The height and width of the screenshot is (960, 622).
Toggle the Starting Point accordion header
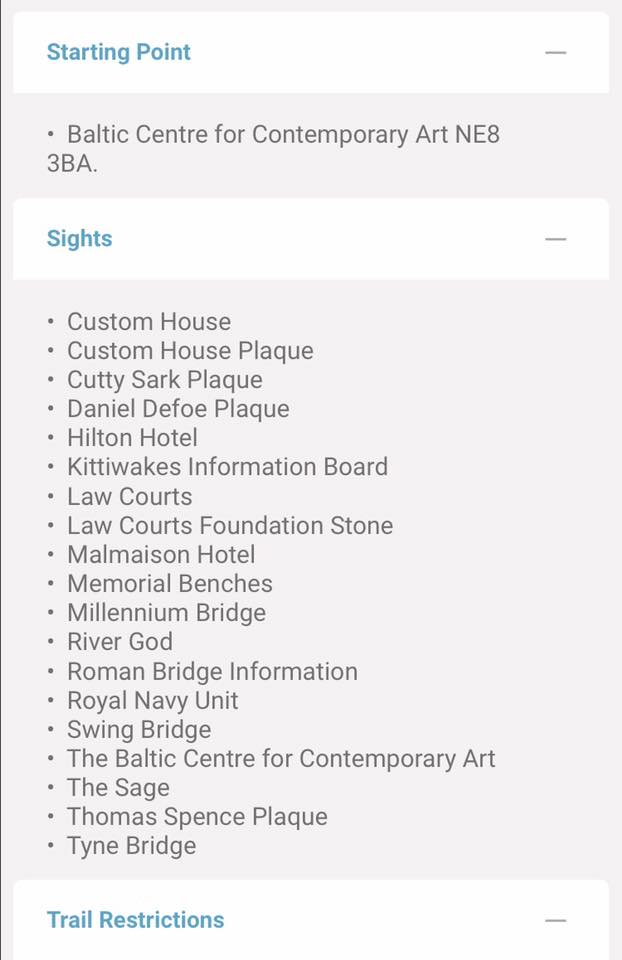coord(311,53)
